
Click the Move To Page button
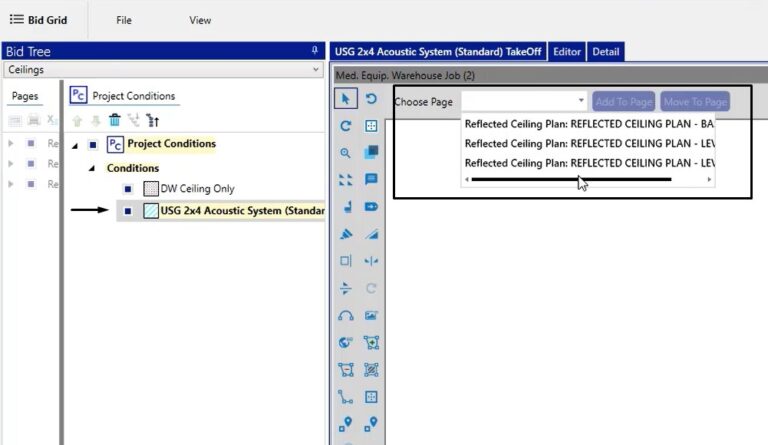click(x=695, y=102)
